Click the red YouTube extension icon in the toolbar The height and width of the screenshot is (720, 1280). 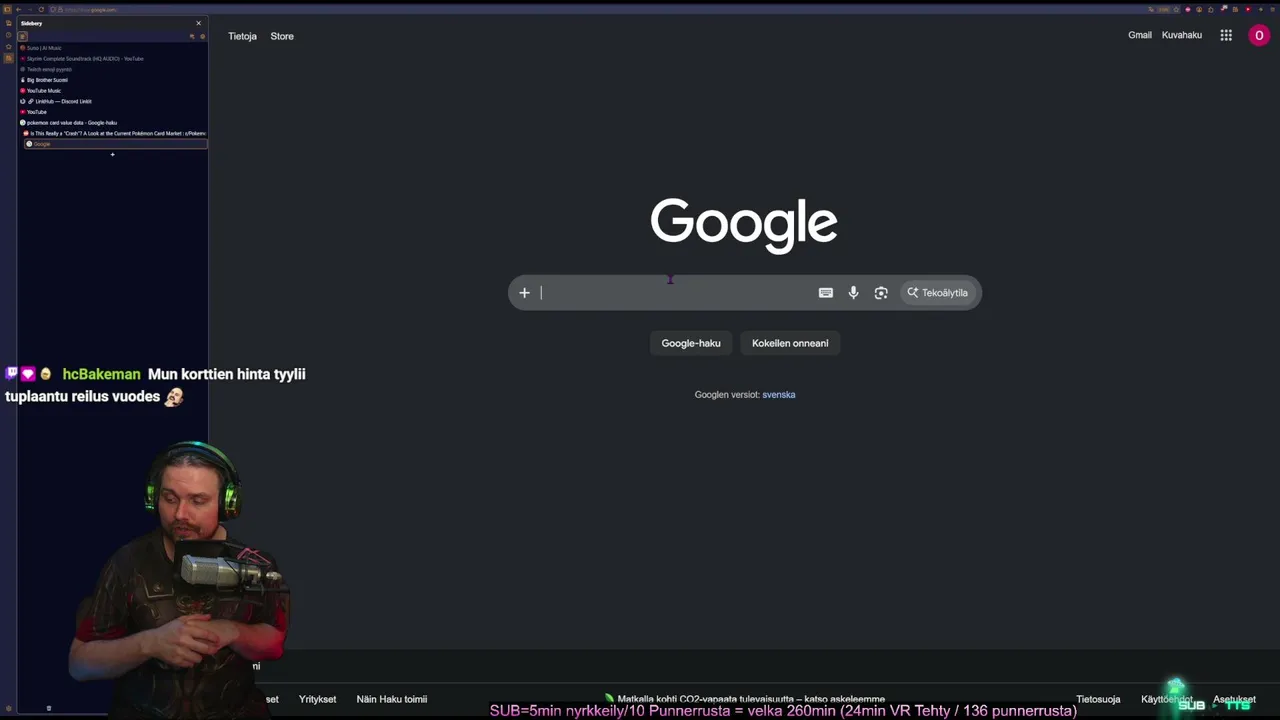[x=1247, y=10]
